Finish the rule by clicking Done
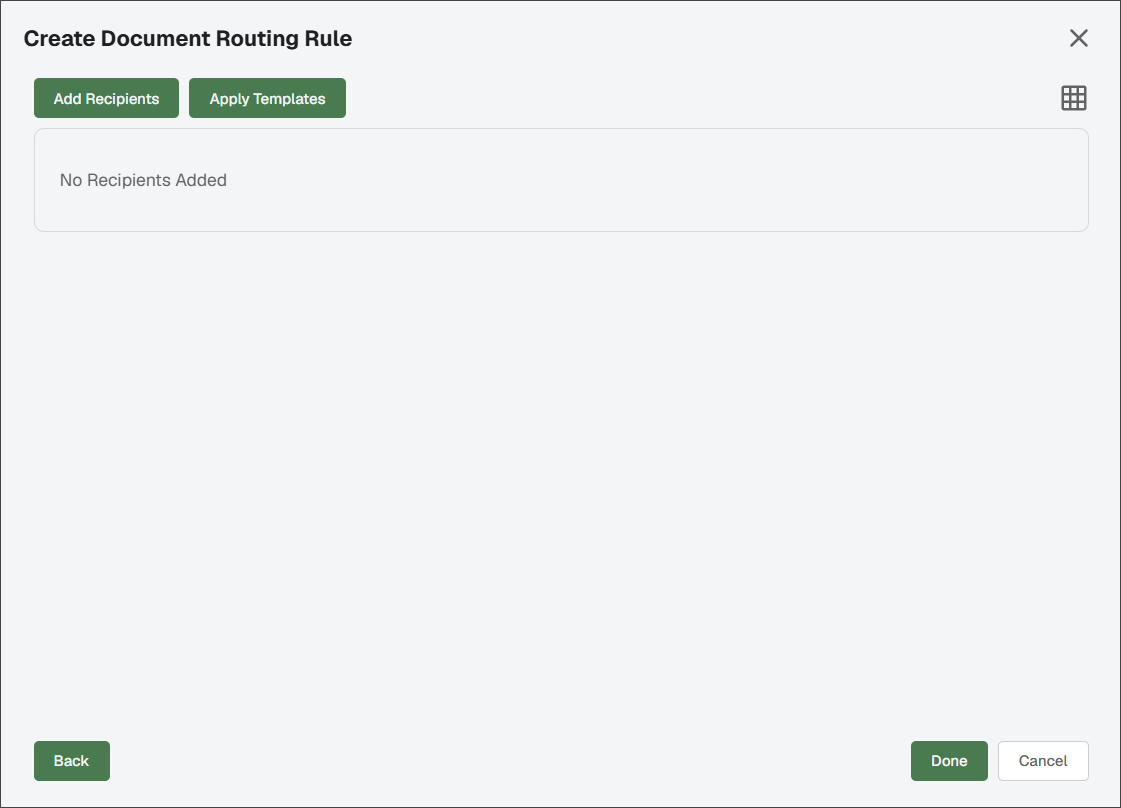Viewport: 1121px width, 808px height. point(949,761)
